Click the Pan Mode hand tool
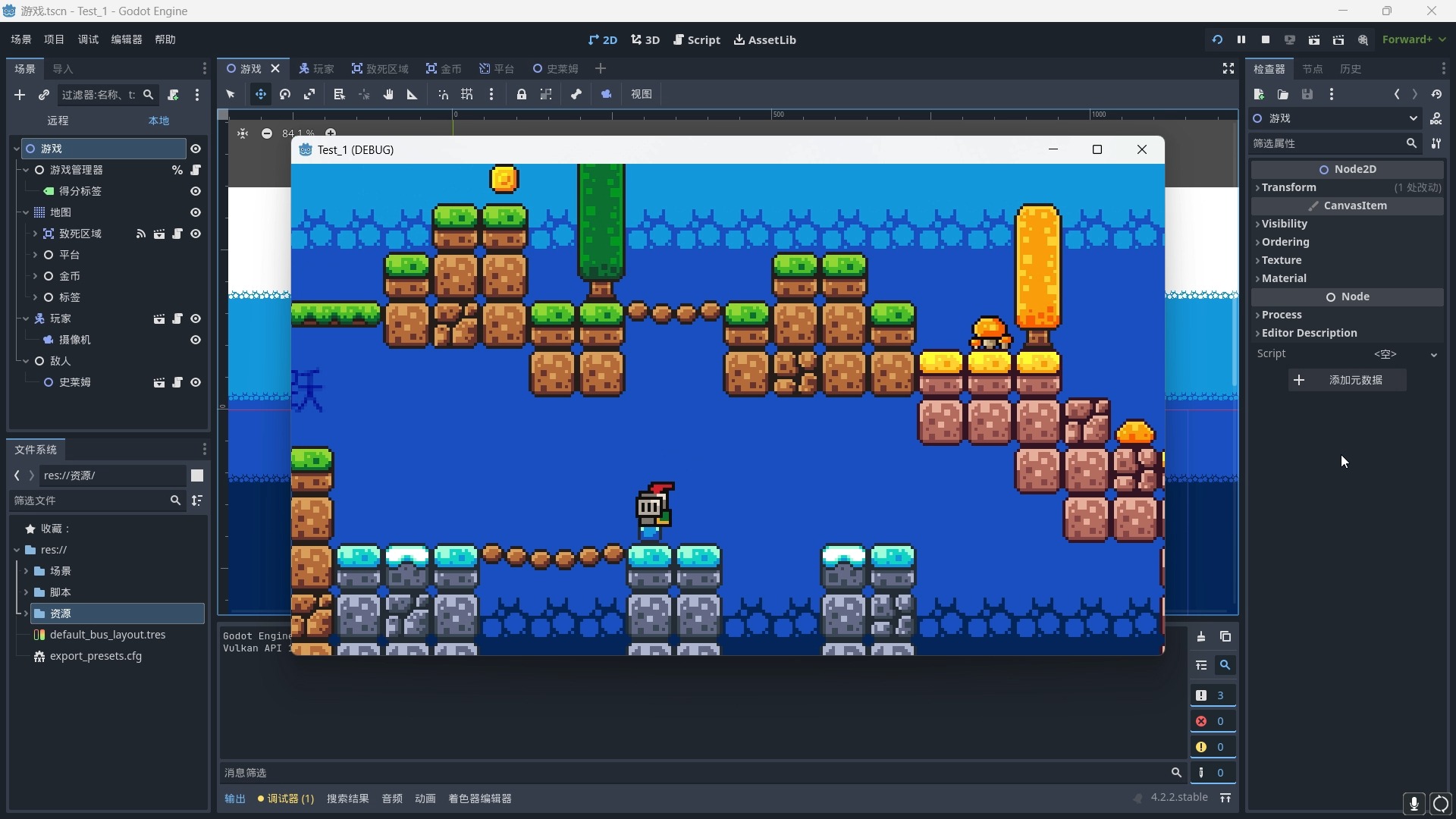Image resolution: width=1456 pixels, height=819 pixels. (388, 94)
